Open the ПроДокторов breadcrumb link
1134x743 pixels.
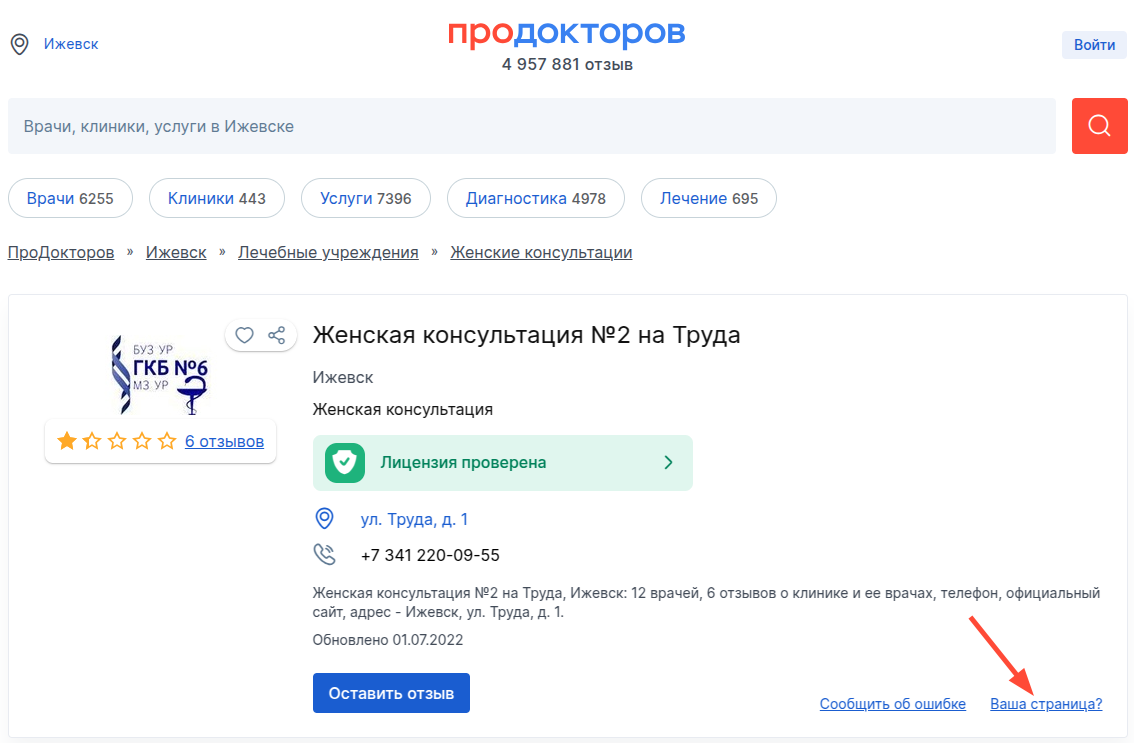pyautogui.click(x=61, y=252)
